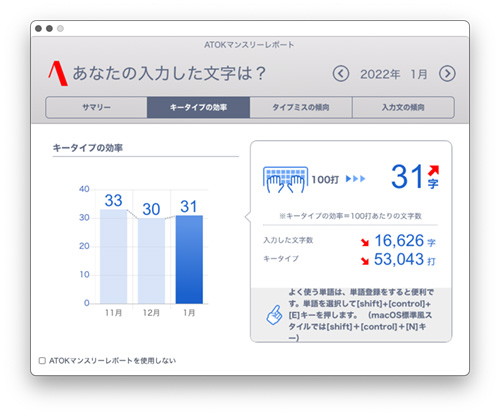The height and width of the screenshot is (416, 500).
Task: Click the 16,626 character count value
Action: (399, 241)
